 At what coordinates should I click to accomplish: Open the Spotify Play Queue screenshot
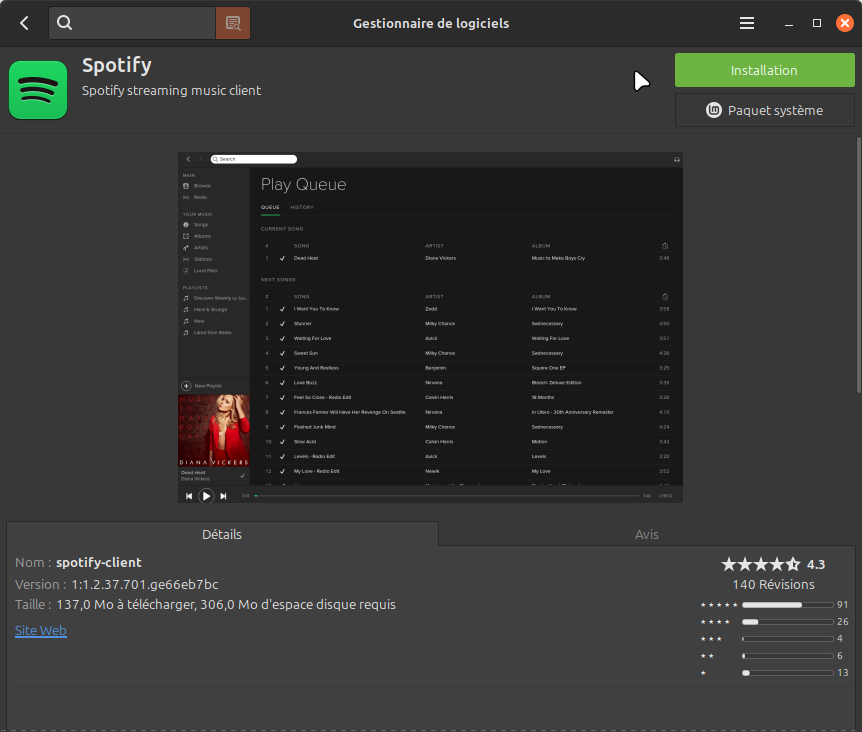coord(430,327)
